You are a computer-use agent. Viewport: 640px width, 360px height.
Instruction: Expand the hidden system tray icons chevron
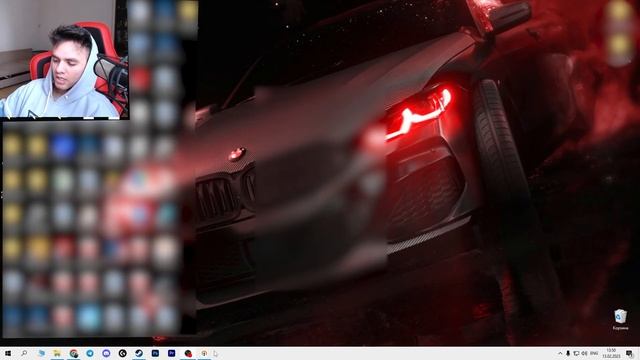click(560, 353)
